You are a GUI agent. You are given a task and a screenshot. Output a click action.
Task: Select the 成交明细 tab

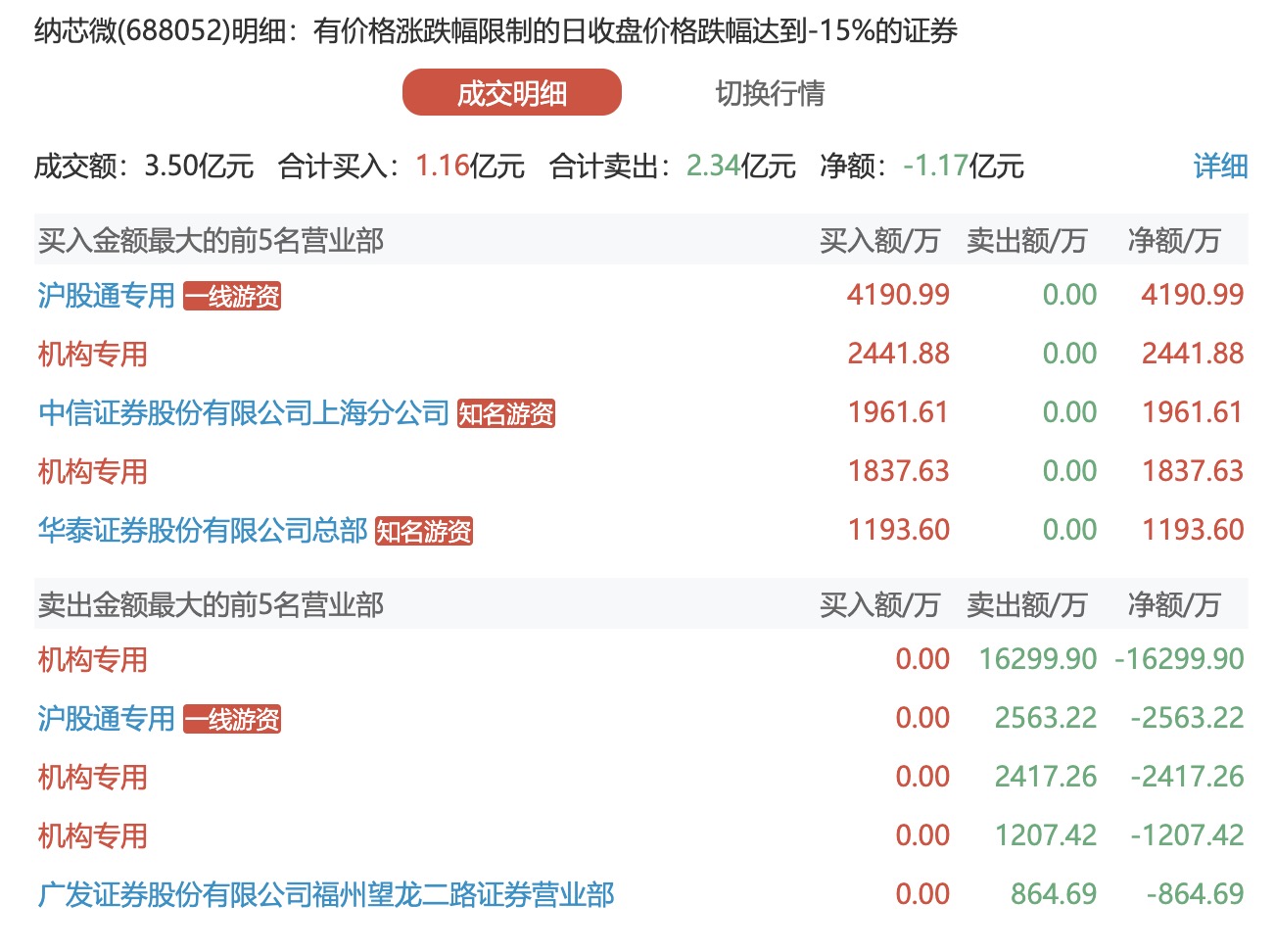click(x=512, y=93)
